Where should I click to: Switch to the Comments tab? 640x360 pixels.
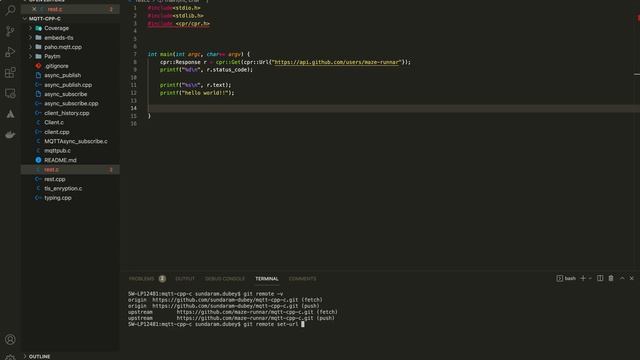coord(302,279)
